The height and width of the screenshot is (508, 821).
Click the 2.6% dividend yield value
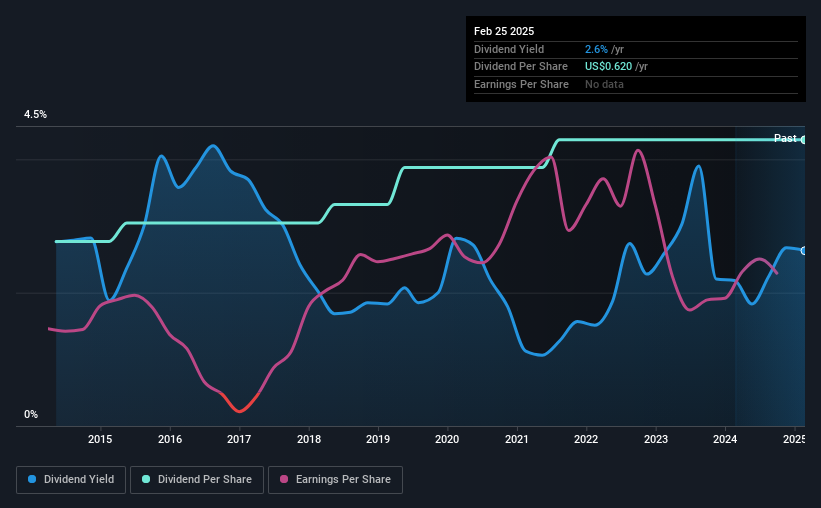(596, 49)
